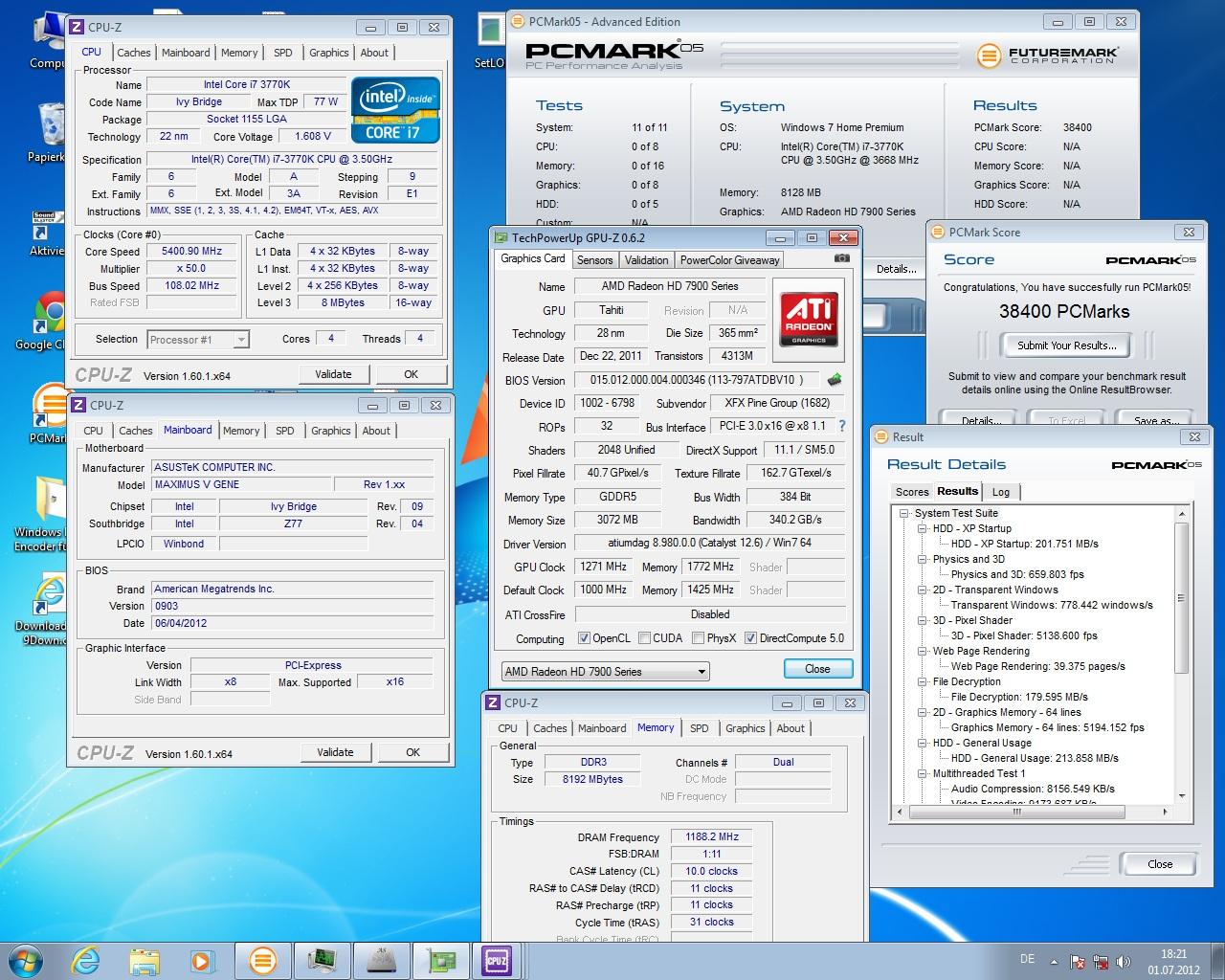Click the DRAM Frequency 1188.2 MHz field
Image resolution: width=1225 pixels, height=980 pixels.
pyautogui.click(x=711, y=836)
